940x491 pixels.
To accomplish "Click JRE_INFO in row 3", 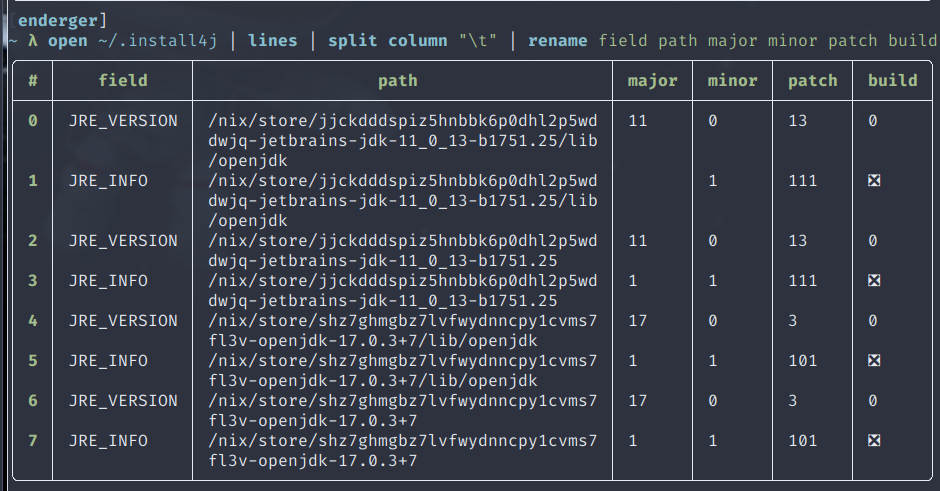I will [x=108, y=281].
